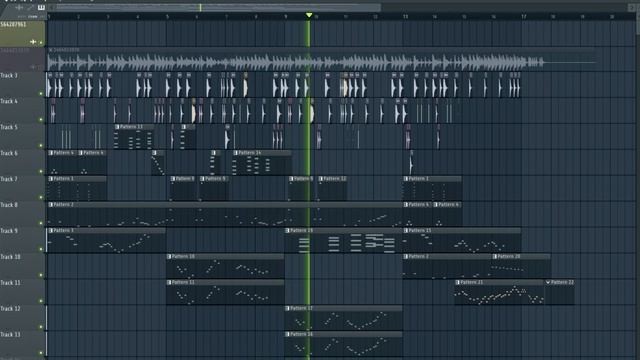This screenshot has height=360, width=640.
Task: Open the clip menu of Pattern 3 on Track 9
Action: tap(51, 231)
